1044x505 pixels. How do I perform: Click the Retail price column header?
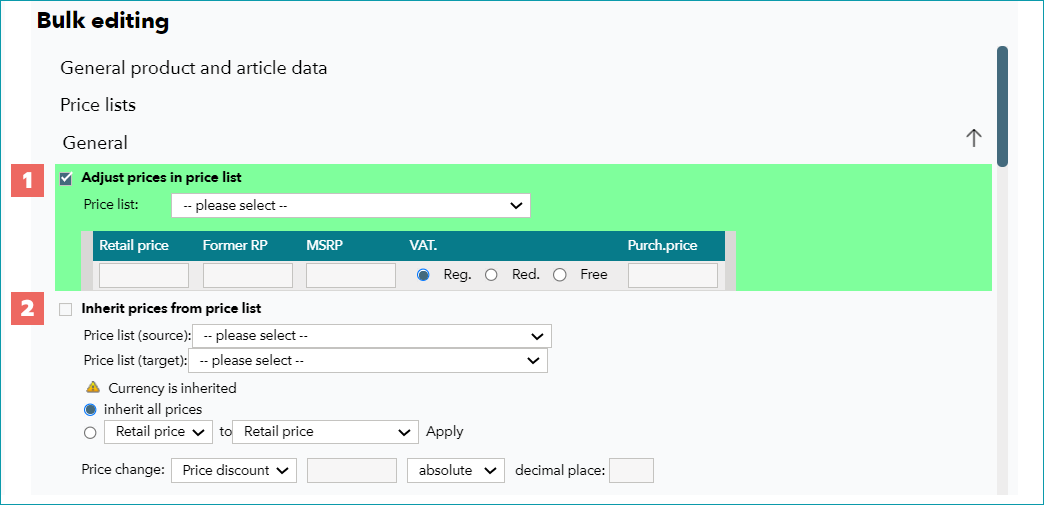134,246
